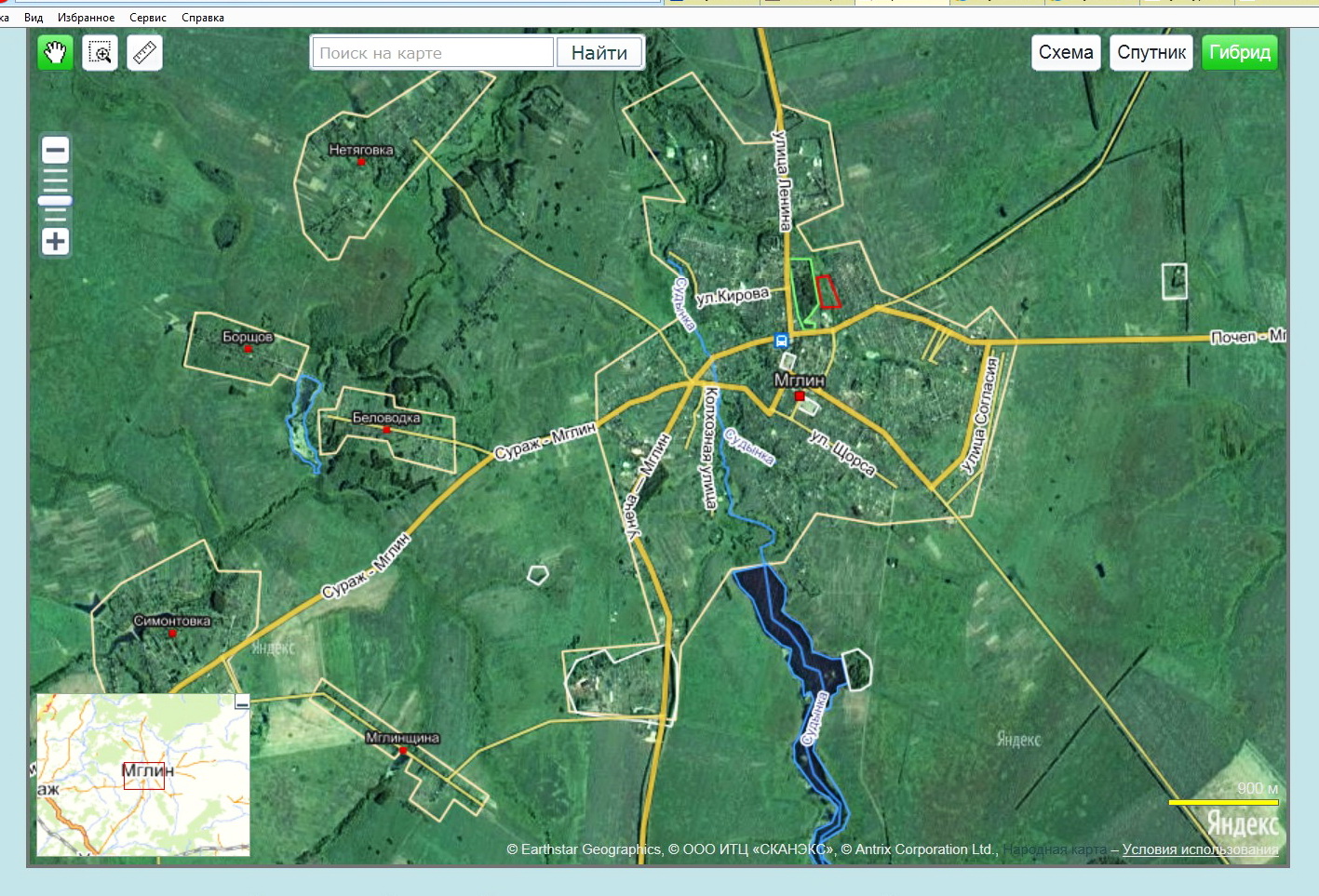The image size is (1319, 896).
Task: Click the Симонтовка village marker
Action: tap(171, 634)
